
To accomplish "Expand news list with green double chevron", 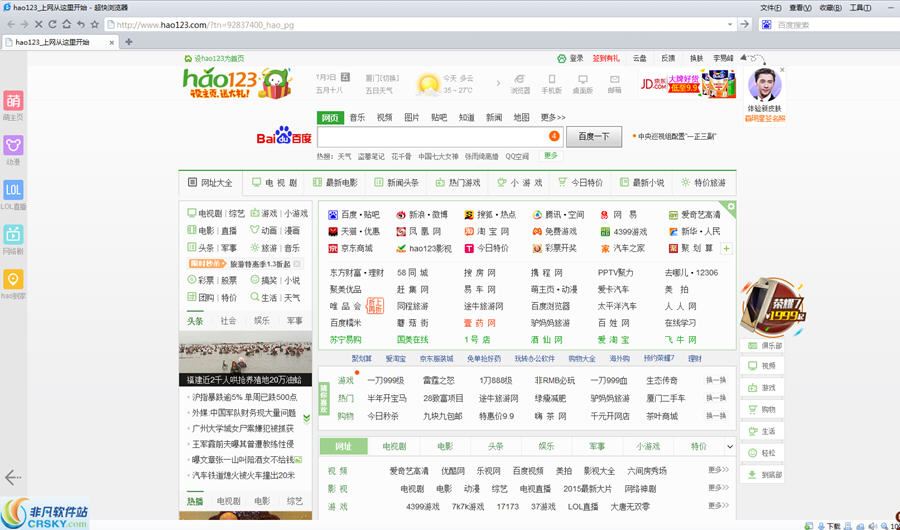I will [x=307, y=419].
